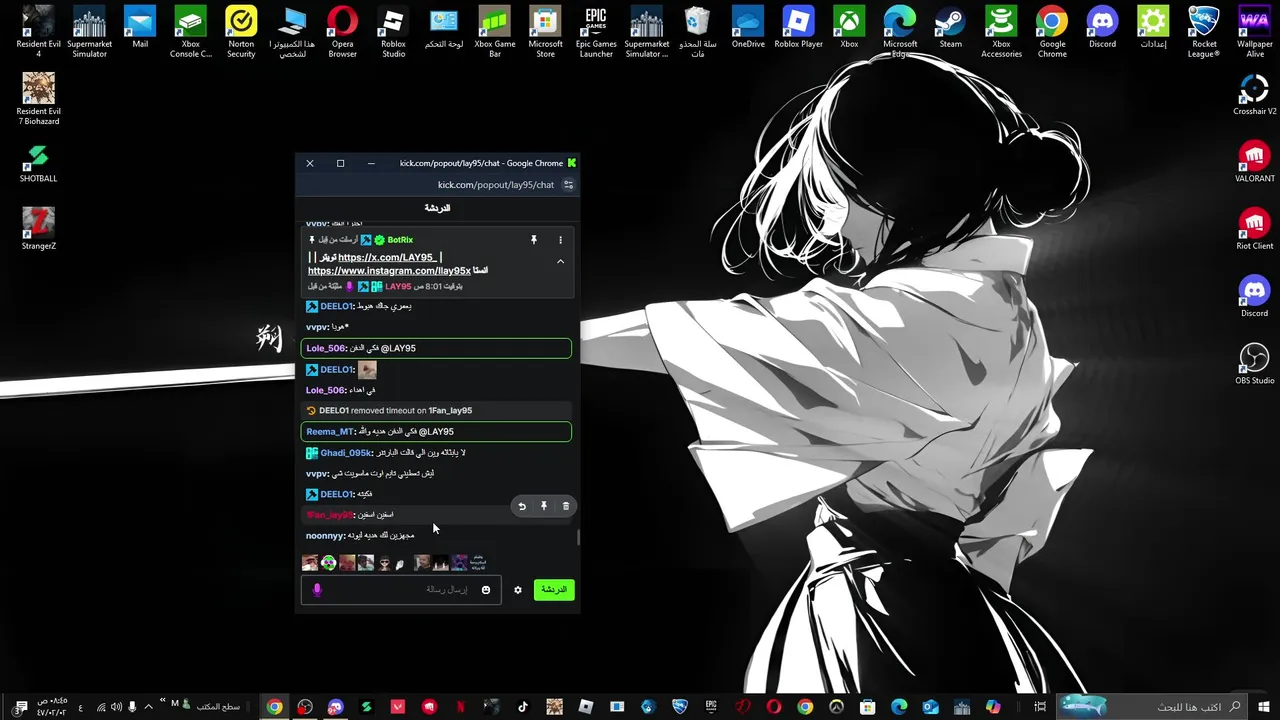Open Wallpaper Alive desktop icon
This screenshot has width=1280, height=720.
1255,32
